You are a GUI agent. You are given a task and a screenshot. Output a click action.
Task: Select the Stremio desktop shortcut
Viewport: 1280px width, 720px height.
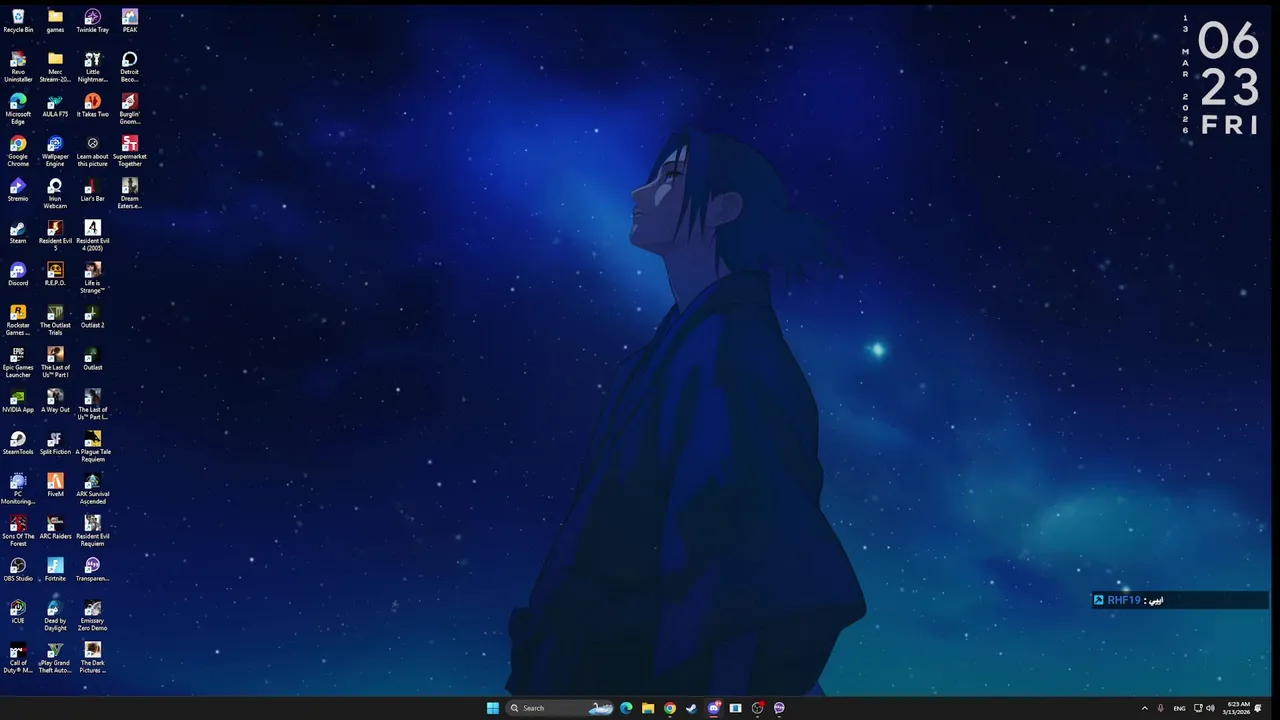coord(18,190)
